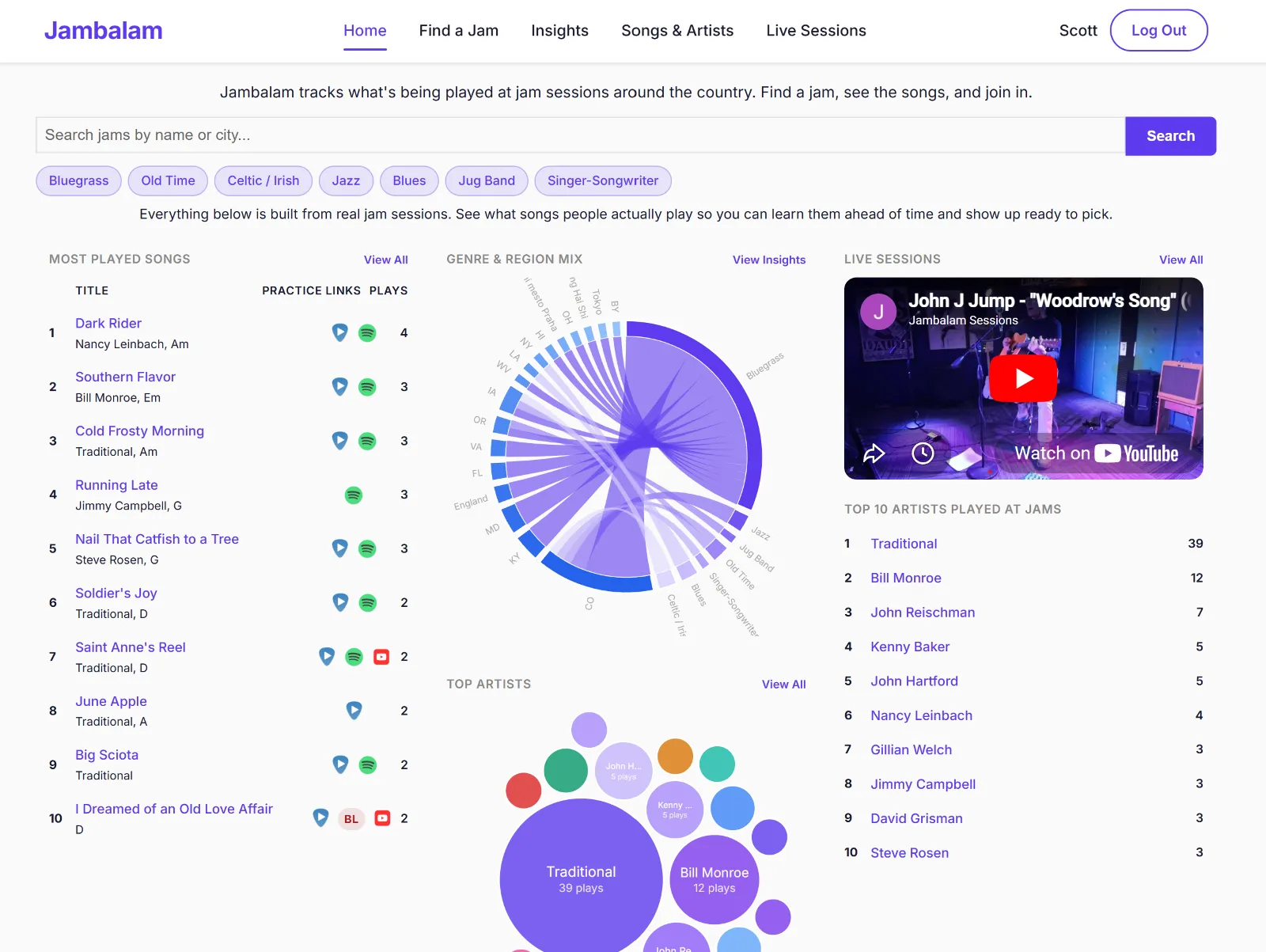This screenshot has width=1266, height=952.
Task: Open guitar pick practice link for Dark Rider
Action: 340,332
